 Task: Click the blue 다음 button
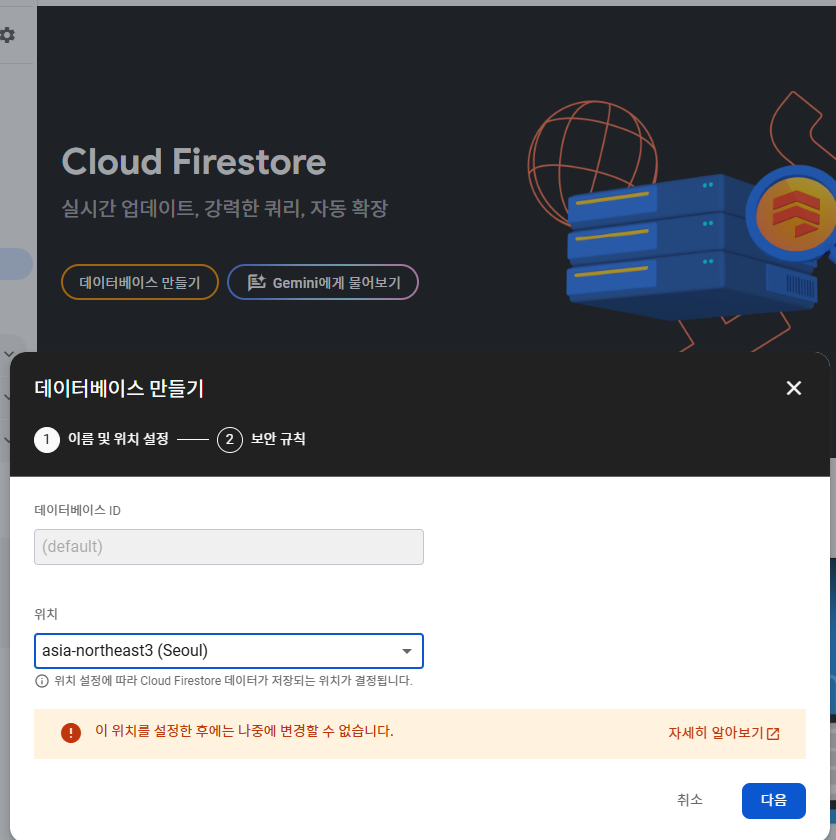(x=773, y=800)
